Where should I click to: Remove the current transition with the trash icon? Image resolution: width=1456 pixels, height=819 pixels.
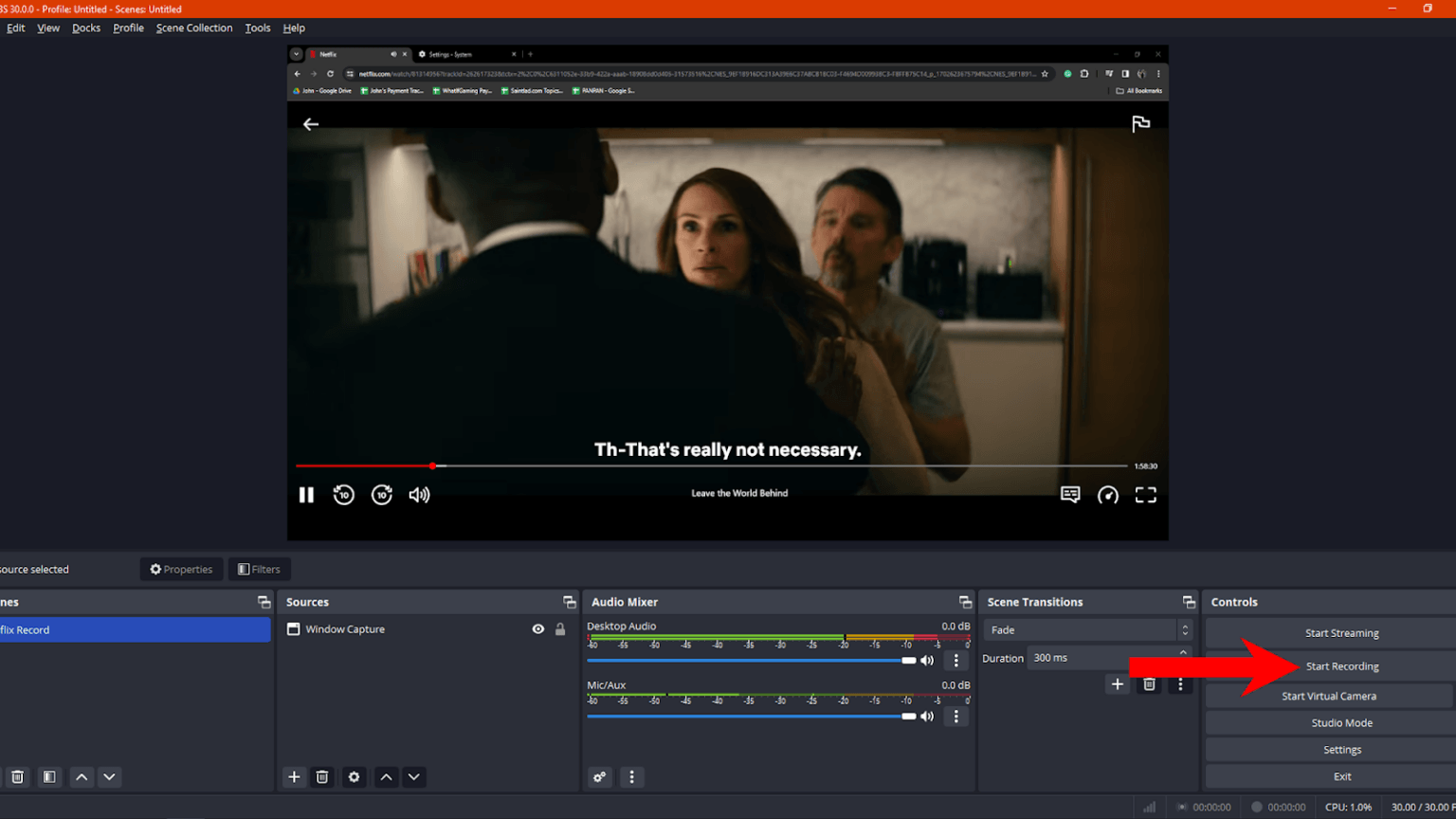(x=1148, y=683)
